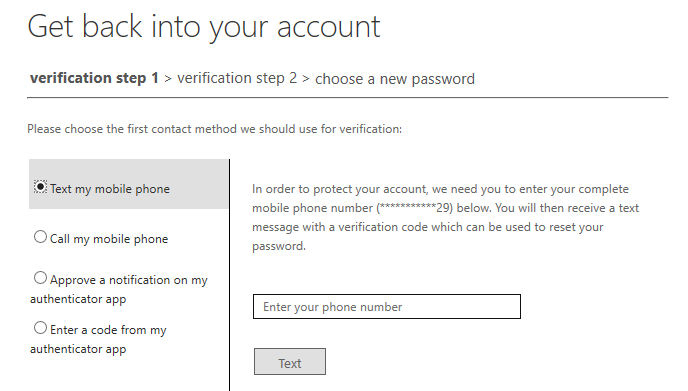Pick the 'Enter a code from my authenticator app' radio
Viewport: 688px width, 391px height.
[x=40, y=328]
